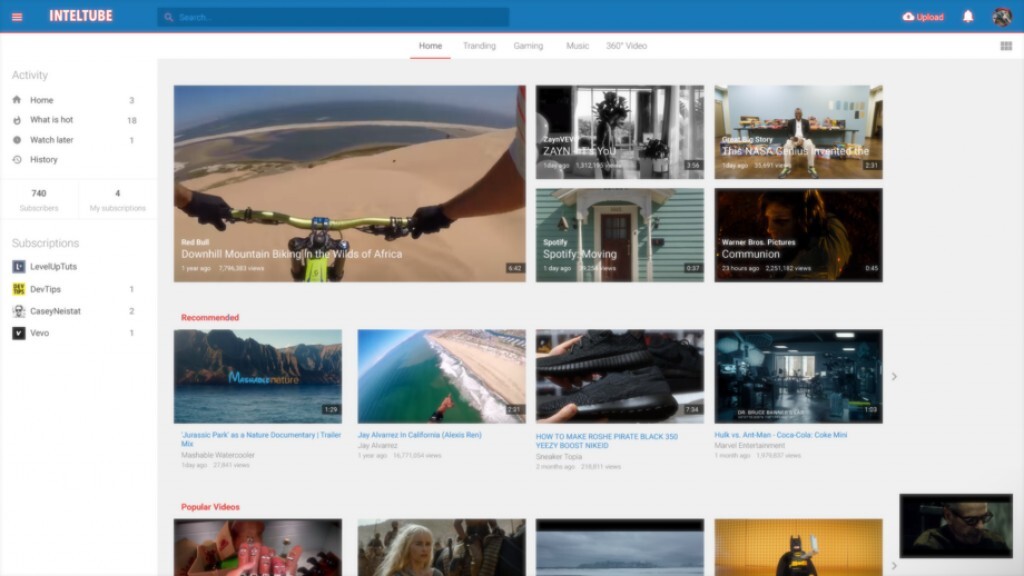The image size is (1024, 576).
Task: Click the Home icon in sidebar
Action: [x=17, y=100]
